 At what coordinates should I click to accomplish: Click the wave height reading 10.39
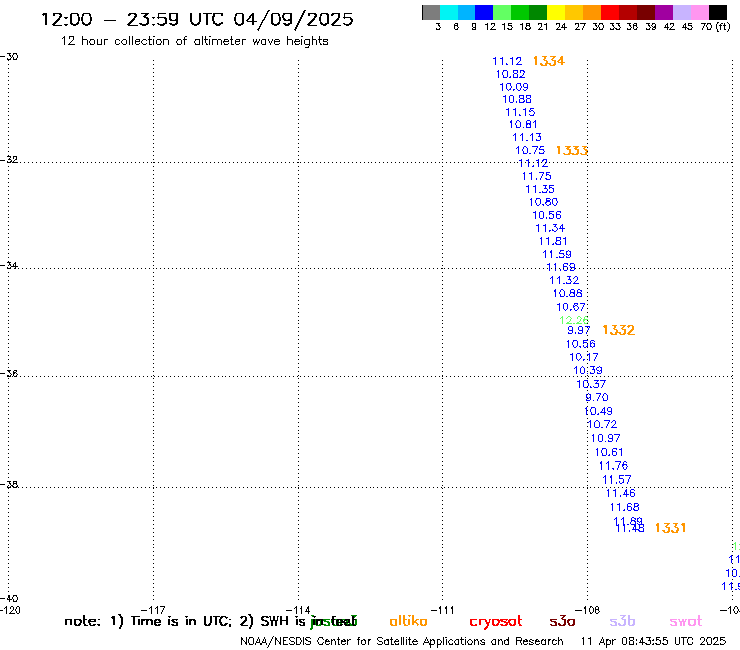coord(588,371)
